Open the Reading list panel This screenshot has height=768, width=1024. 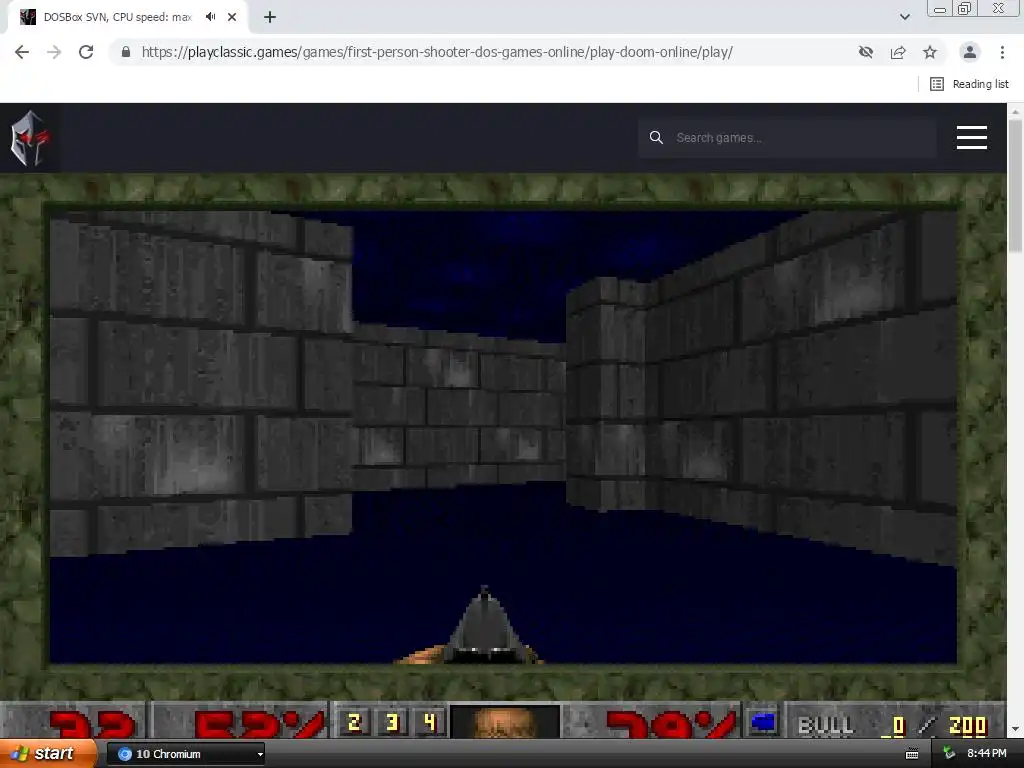(969, 84)
